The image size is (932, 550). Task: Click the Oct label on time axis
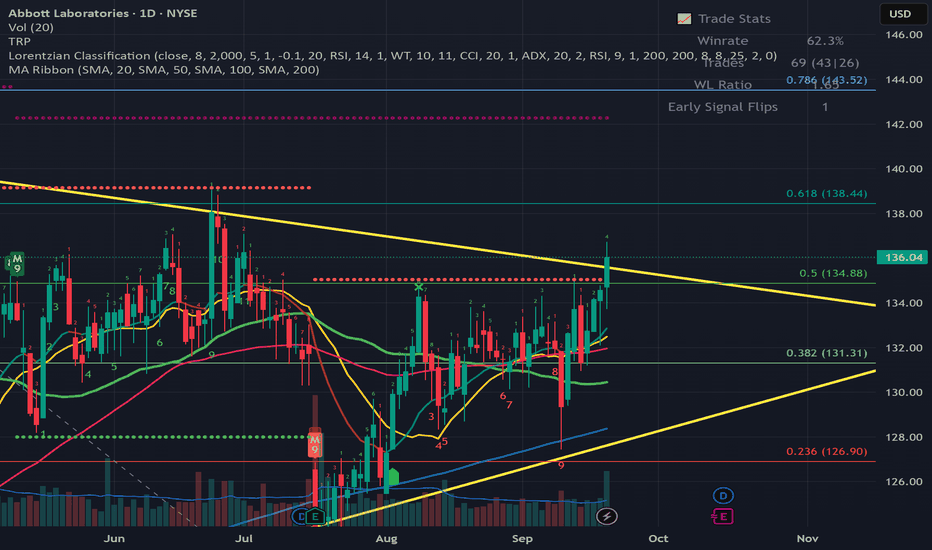[x=658, y=538]
